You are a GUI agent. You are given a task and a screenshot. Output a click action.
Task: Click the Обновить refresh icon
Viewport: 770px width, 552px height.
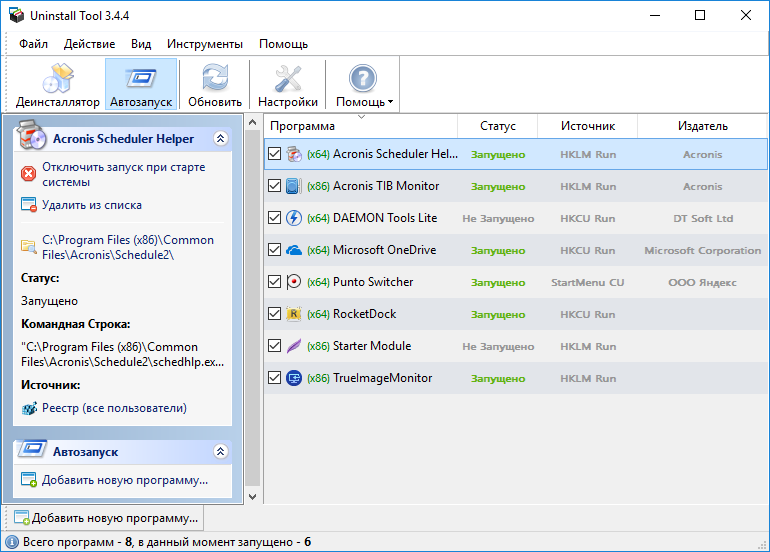pyautogui.click(x=215, y=79)
